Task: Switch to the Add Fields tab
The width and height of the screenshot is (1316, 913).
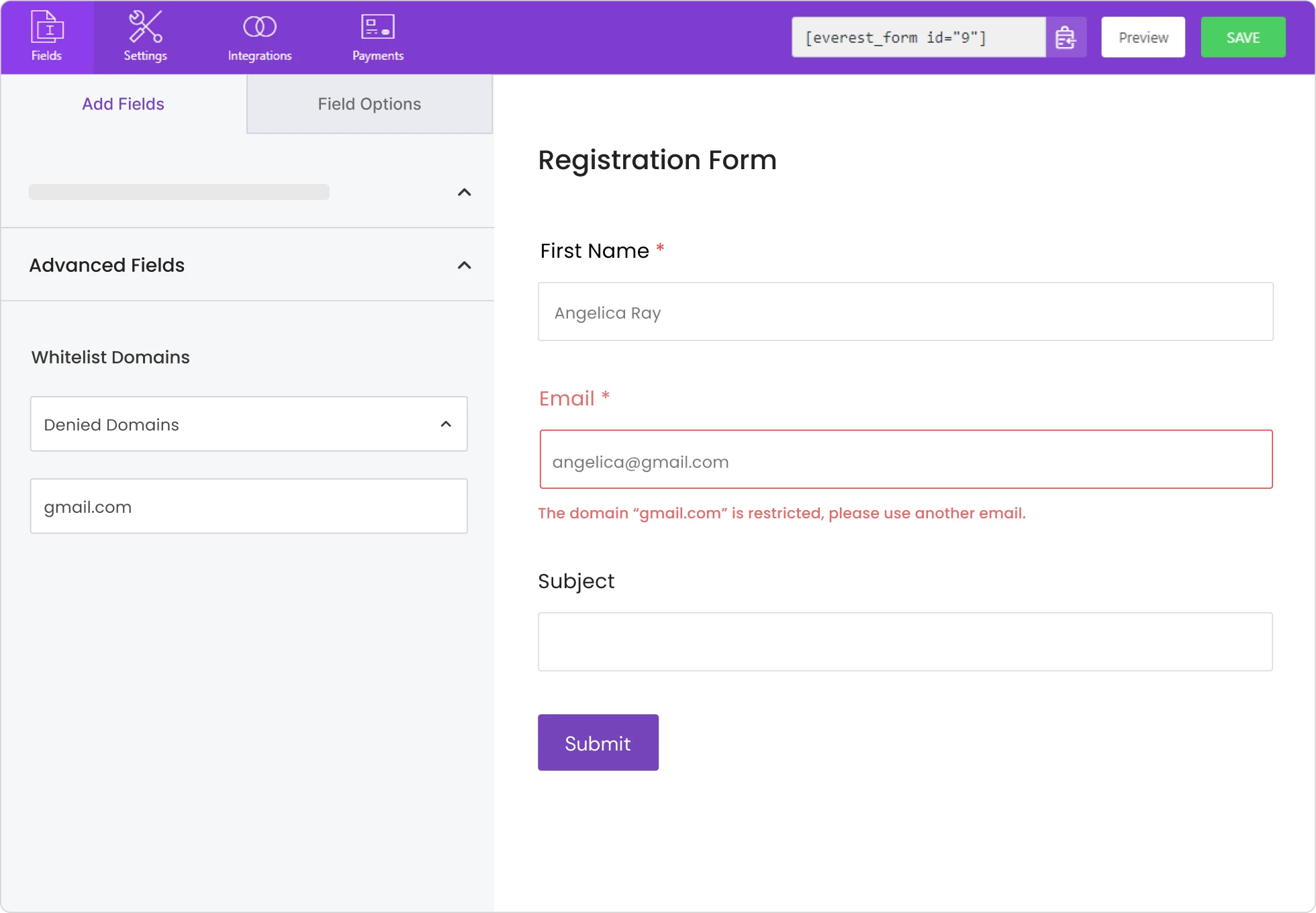Action: tap(123, 103)
